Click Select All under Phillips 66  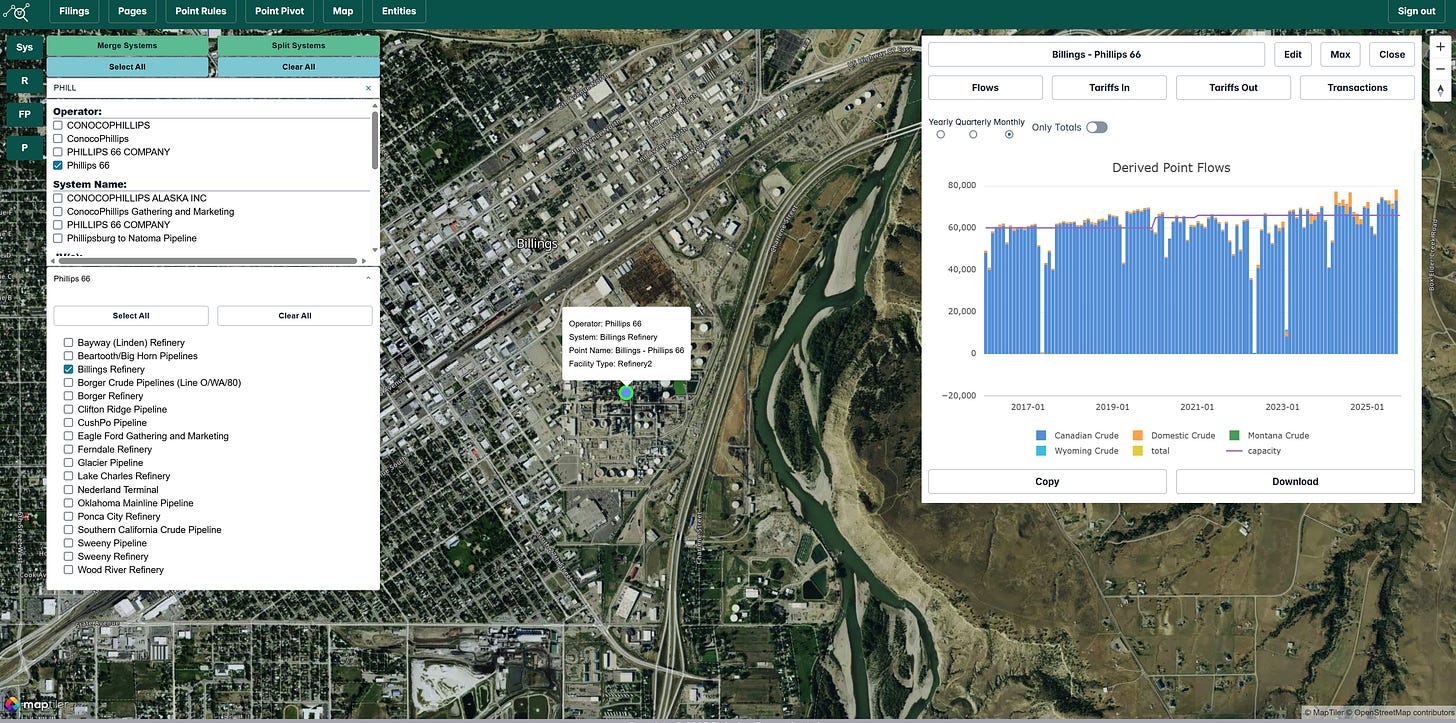click(131, 316)
